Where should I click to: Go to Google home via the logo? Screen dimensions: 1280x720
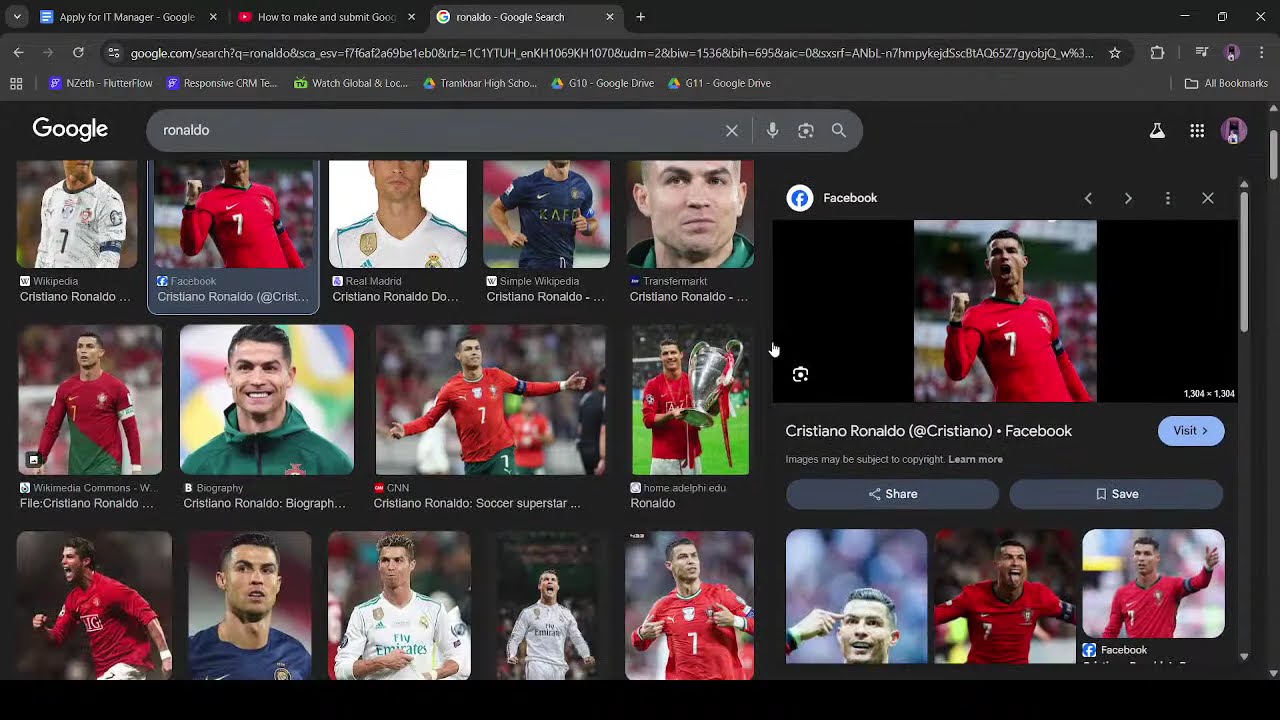tap(70, 129)
